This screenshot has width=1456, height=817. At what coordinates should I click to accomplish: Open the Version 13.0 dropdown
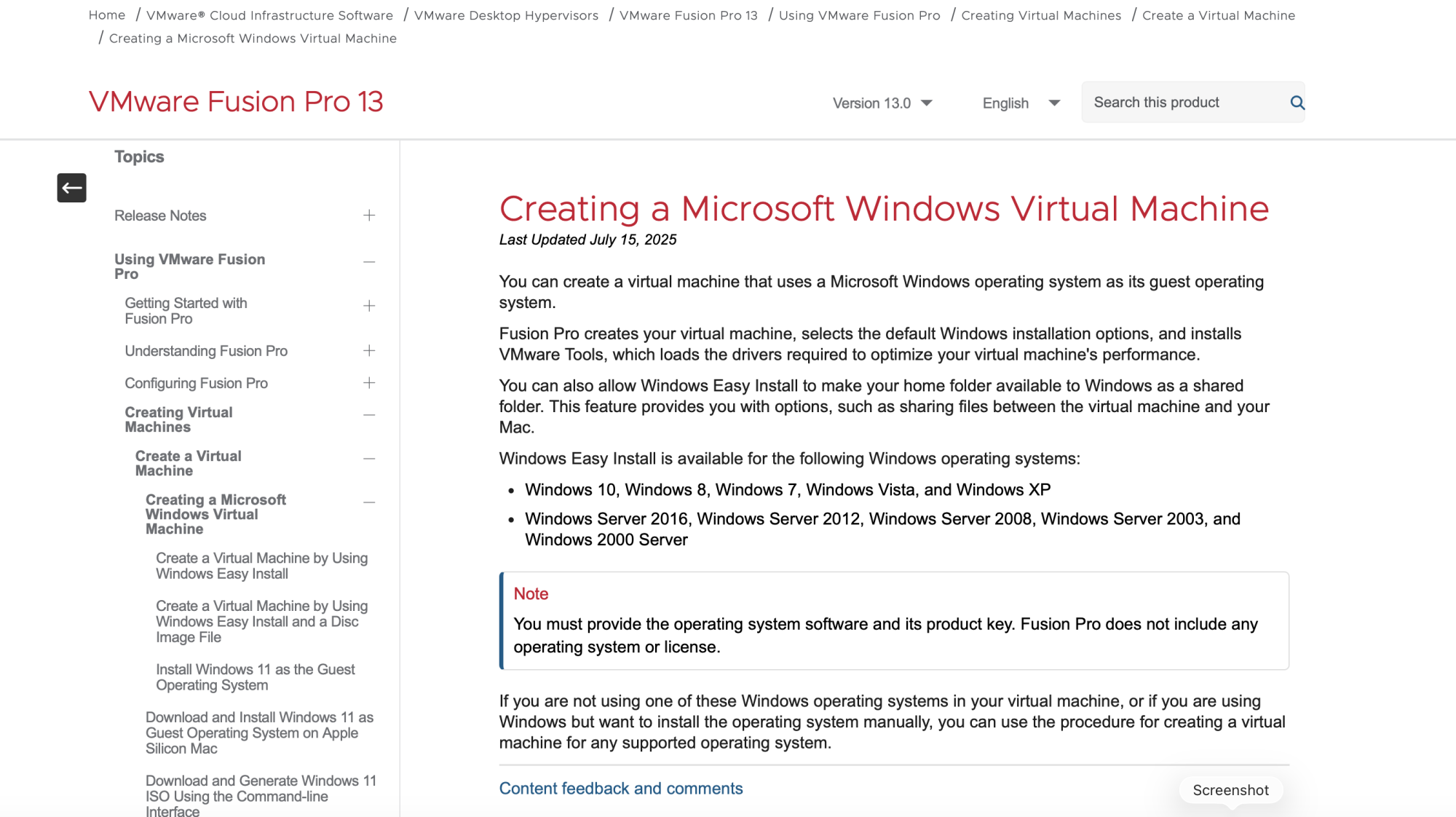pyautogui.click(x=882, y=103)
